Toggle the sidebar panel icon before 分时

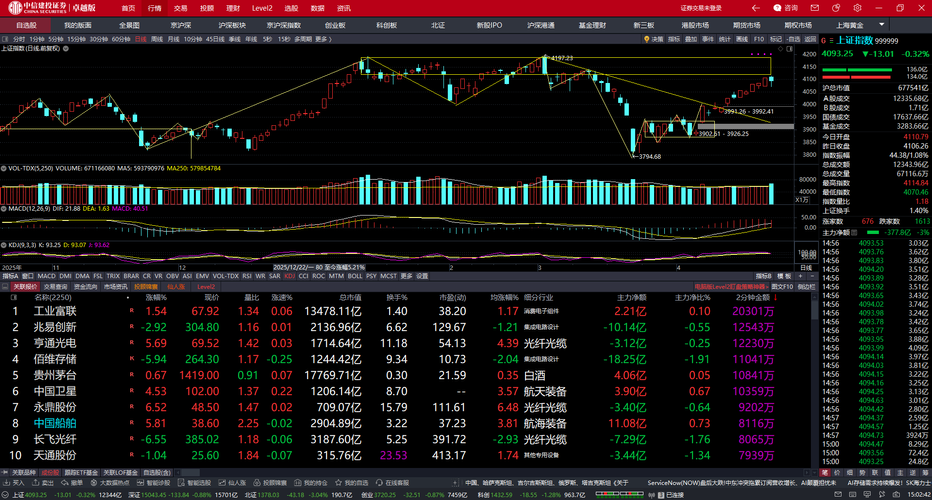point(5,39)
